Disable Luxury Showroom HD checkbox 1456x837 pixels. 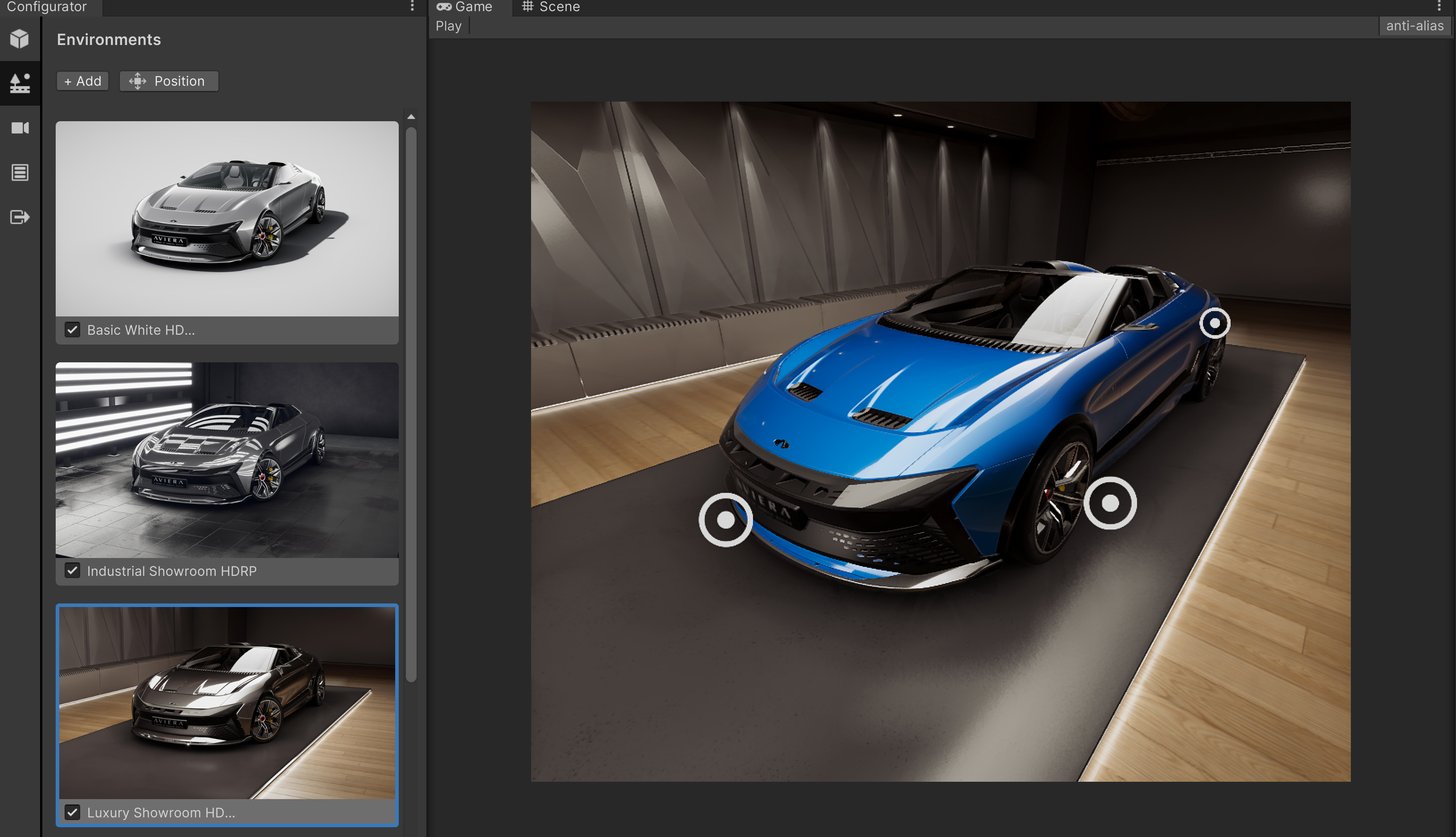(72, 812)
